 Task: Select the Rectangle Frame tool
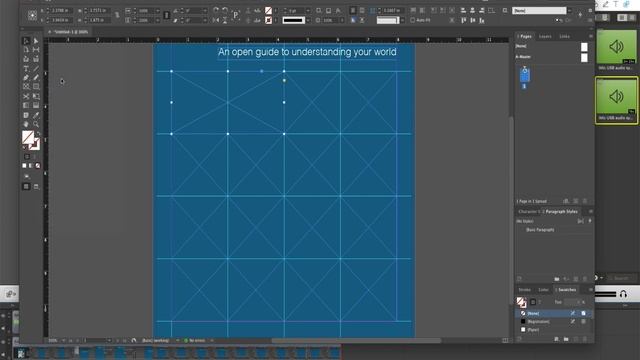click(26, 87)
